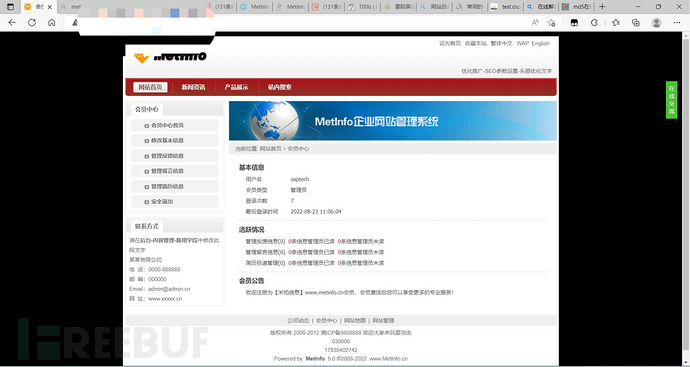Viewport: 690px width, 367px height.
Task: Open 管理留言信息 in the sidebar
Action: pos(174,171)
